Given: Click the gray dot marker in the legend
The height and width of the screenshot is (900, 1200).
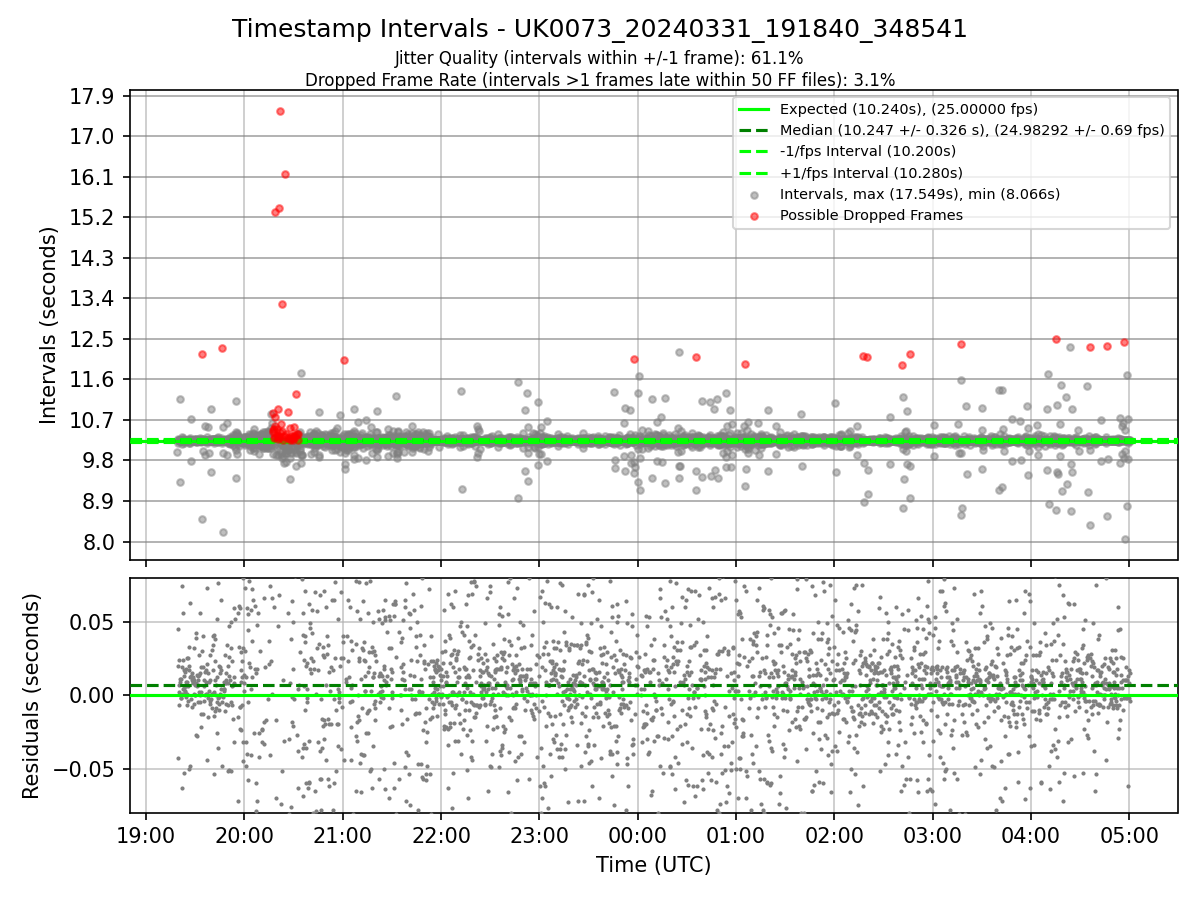Looking at the screenshot, I should point(754,194).
